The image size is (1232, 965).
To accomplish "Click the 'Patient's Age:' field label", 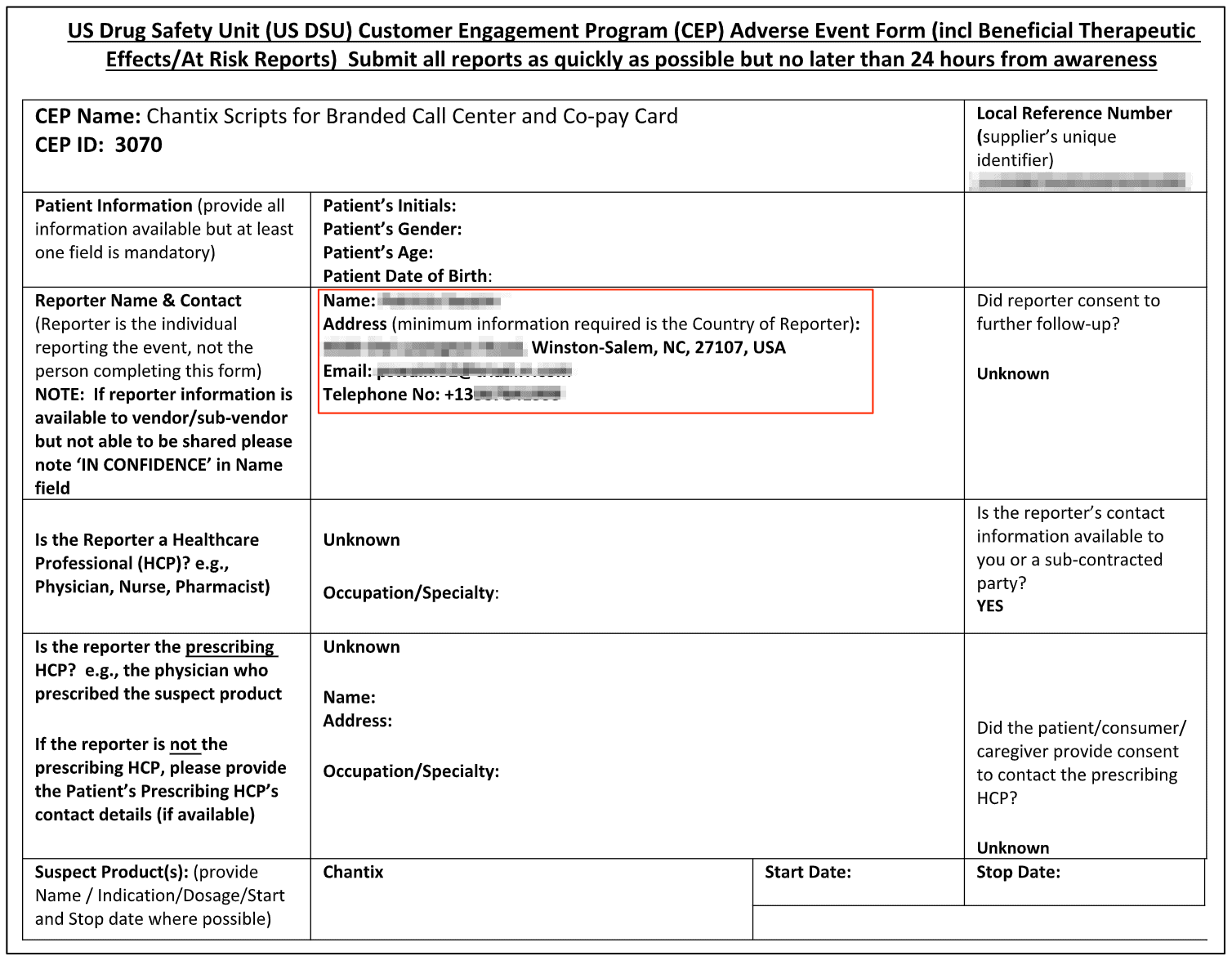I will click(x=378, y=252).
